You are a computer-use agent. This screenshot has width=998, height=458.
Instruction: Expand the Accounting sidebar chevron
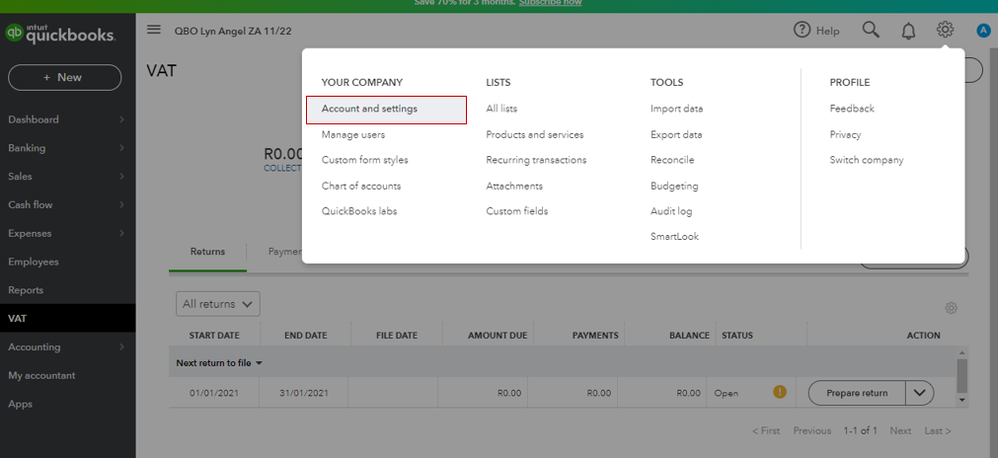tap(121, 347)
